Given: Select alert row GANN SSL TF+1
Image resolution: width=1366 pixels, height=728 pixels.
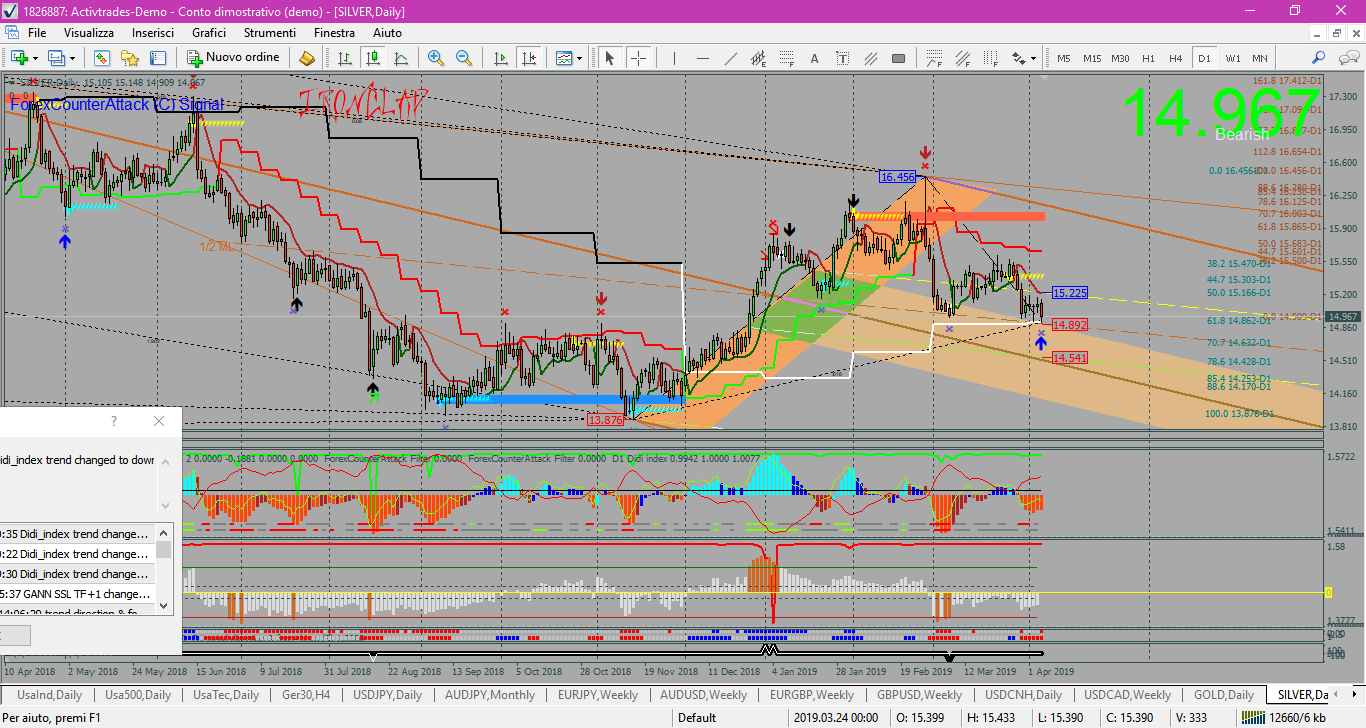Looking at the screenshot, I should tap(77, 593).
